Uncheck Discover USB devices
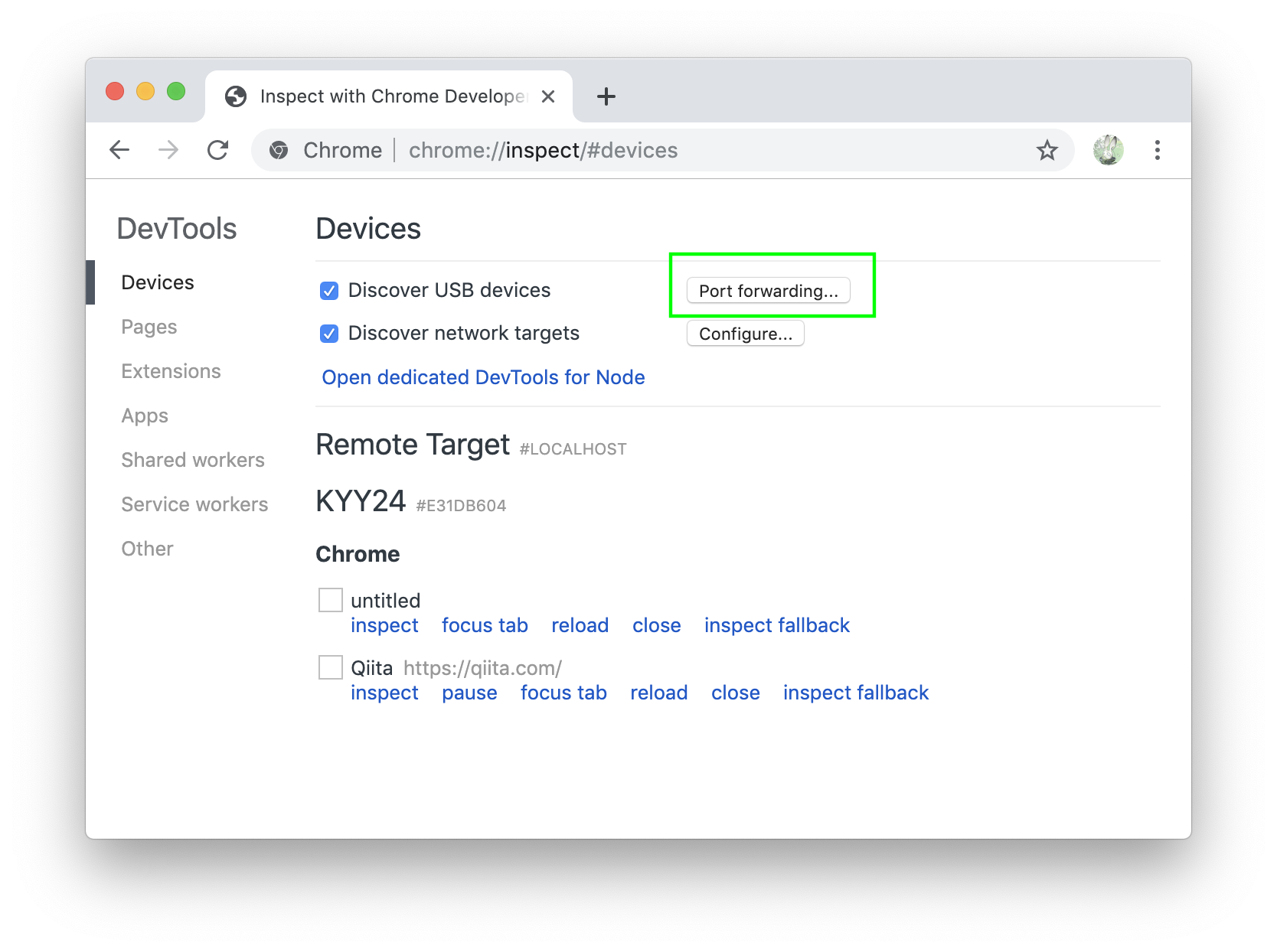Image resolution: width=1277 pixels, height=952 pixels. click(329, 291)
